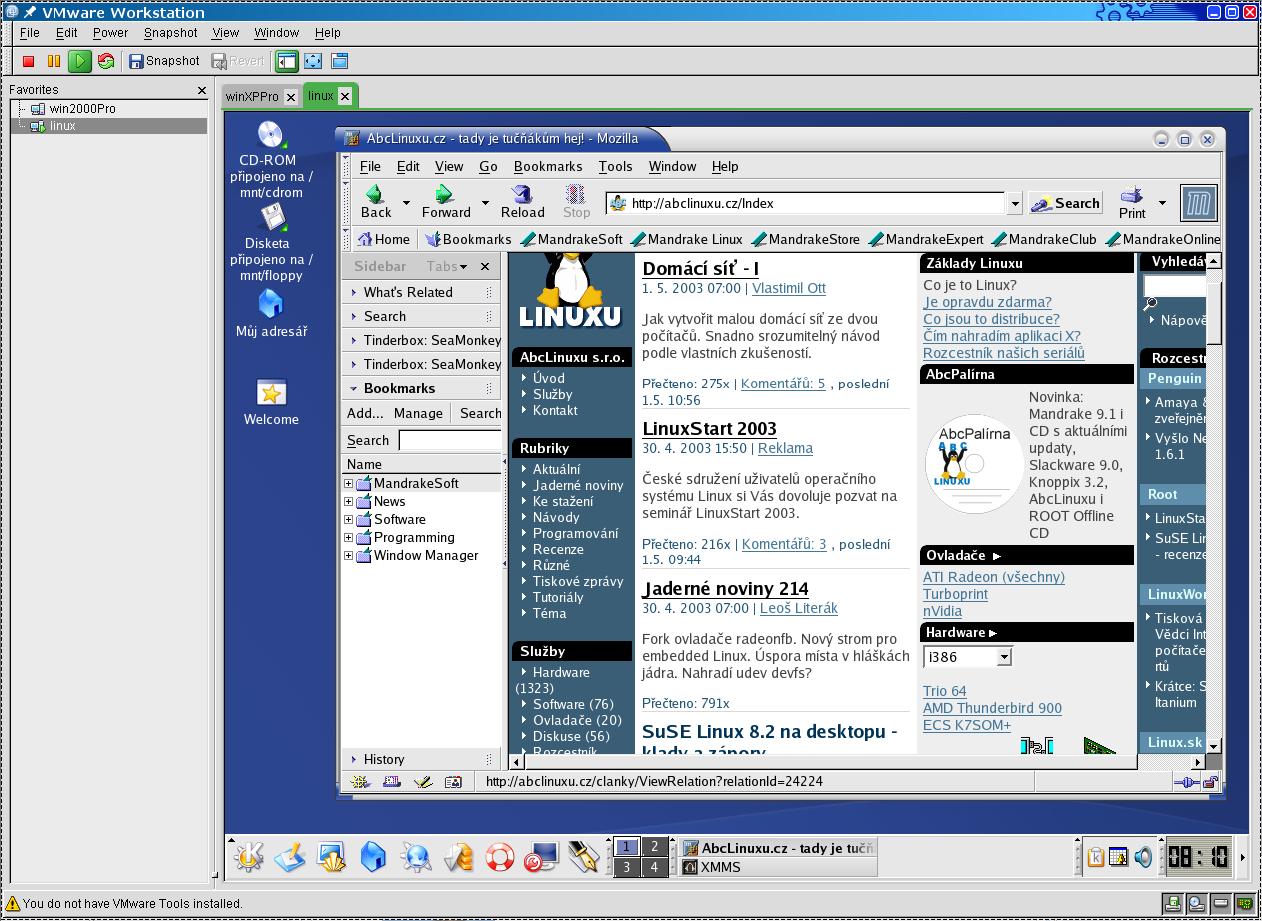Click the sidebar bookmarks Search field

(x=450, y=440)
